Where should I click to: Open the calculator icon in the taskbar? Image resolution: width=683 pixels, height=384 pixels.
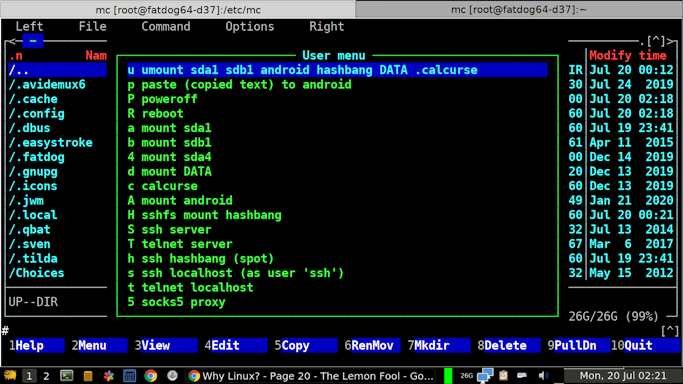pyautogui.click(x=129, y=375)
